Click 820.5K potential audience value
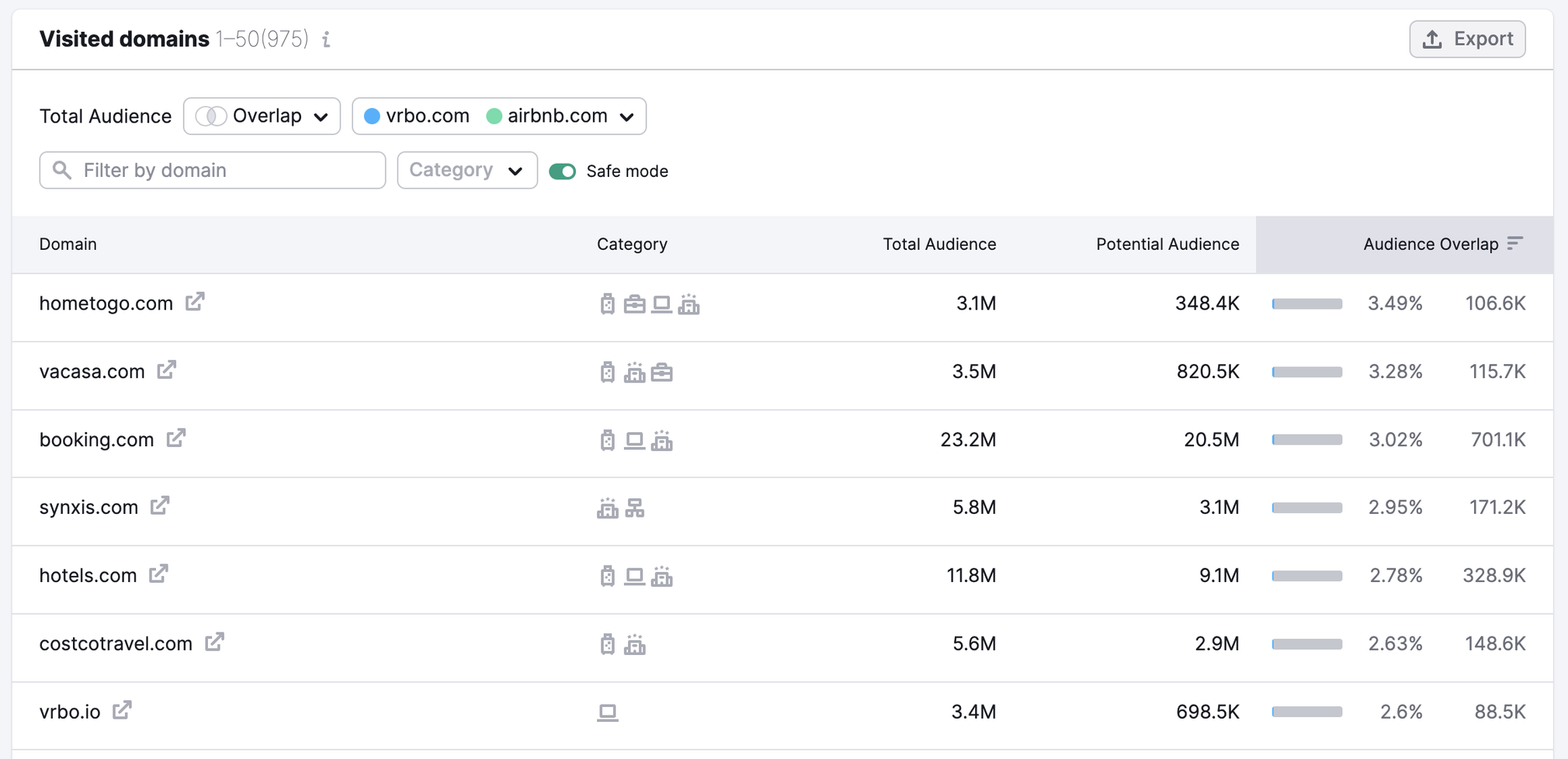This screenshot has width=1568, height=759. pyautogui.click(x=1208, y=372)
